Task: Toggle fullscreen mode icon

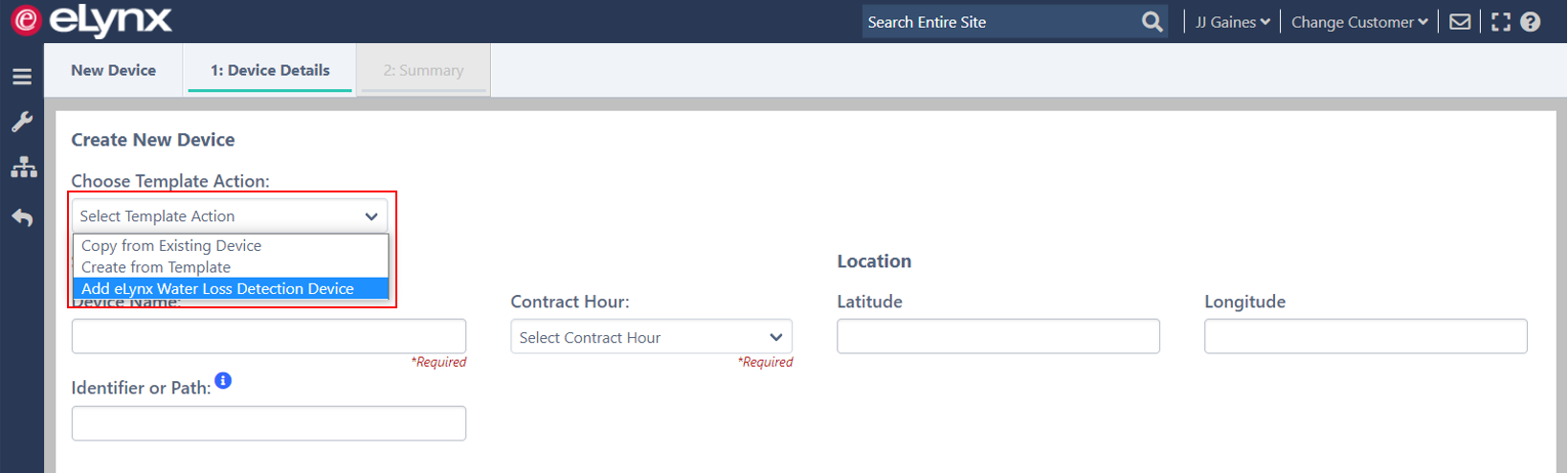Action: click(x=1501, y=21)
